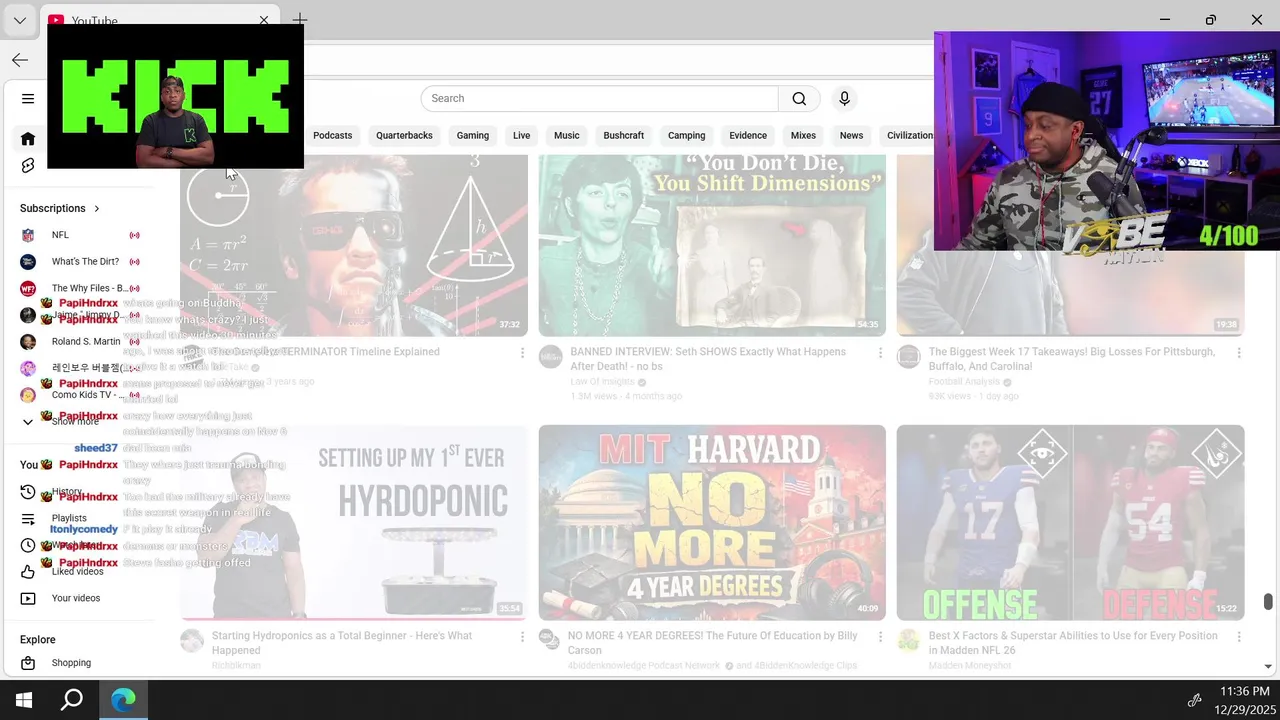Click the scrollbar down arrow
The image size is (1280, 720).
[1268, 666]
